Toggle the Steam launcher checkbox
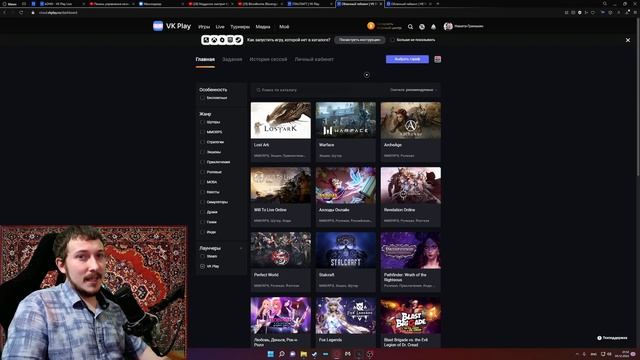This screenshot has width=640, height=360. 202,256
